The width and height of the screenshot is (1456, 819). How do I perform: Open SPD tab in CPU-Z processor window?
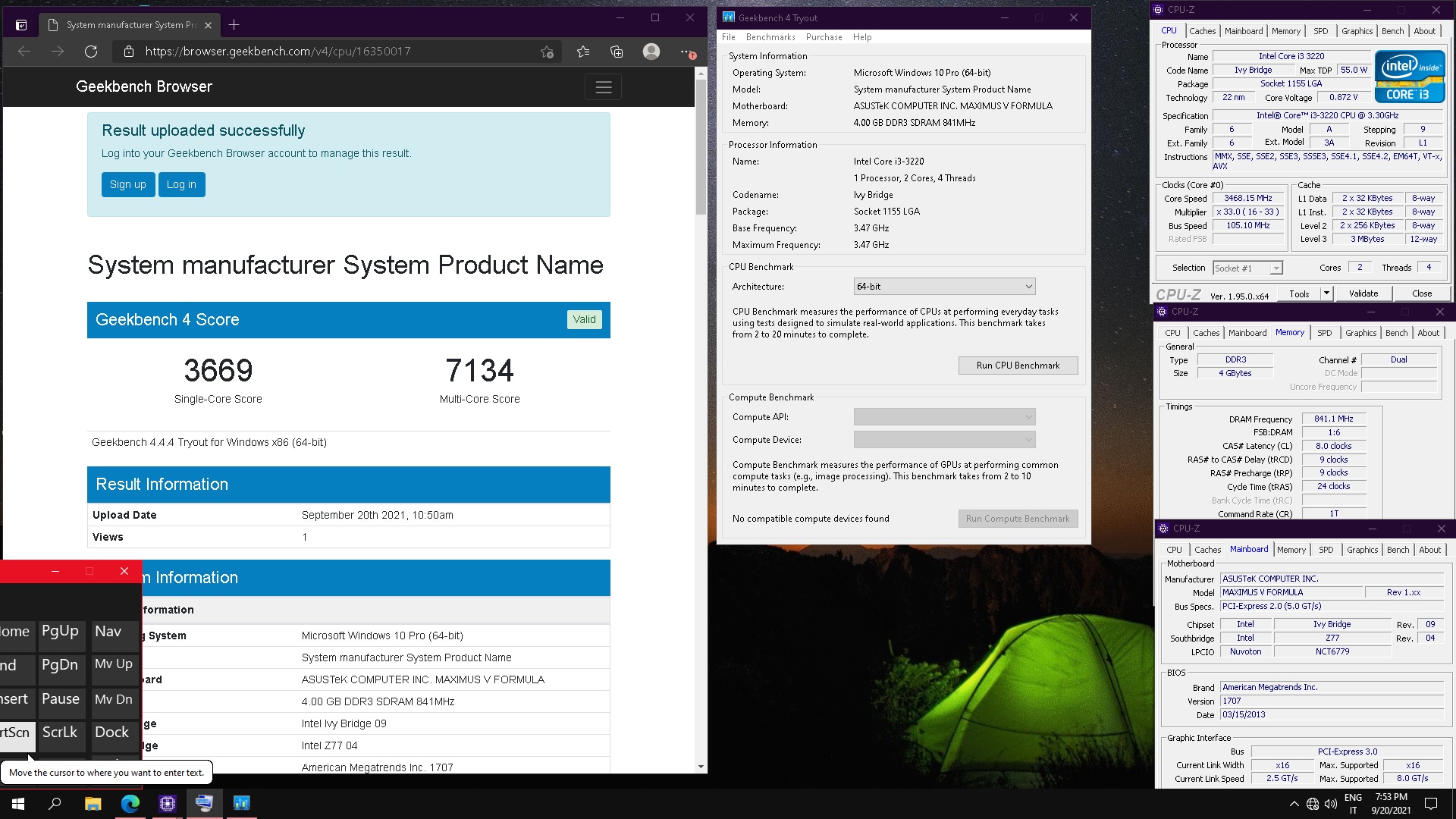(1320, 31)
